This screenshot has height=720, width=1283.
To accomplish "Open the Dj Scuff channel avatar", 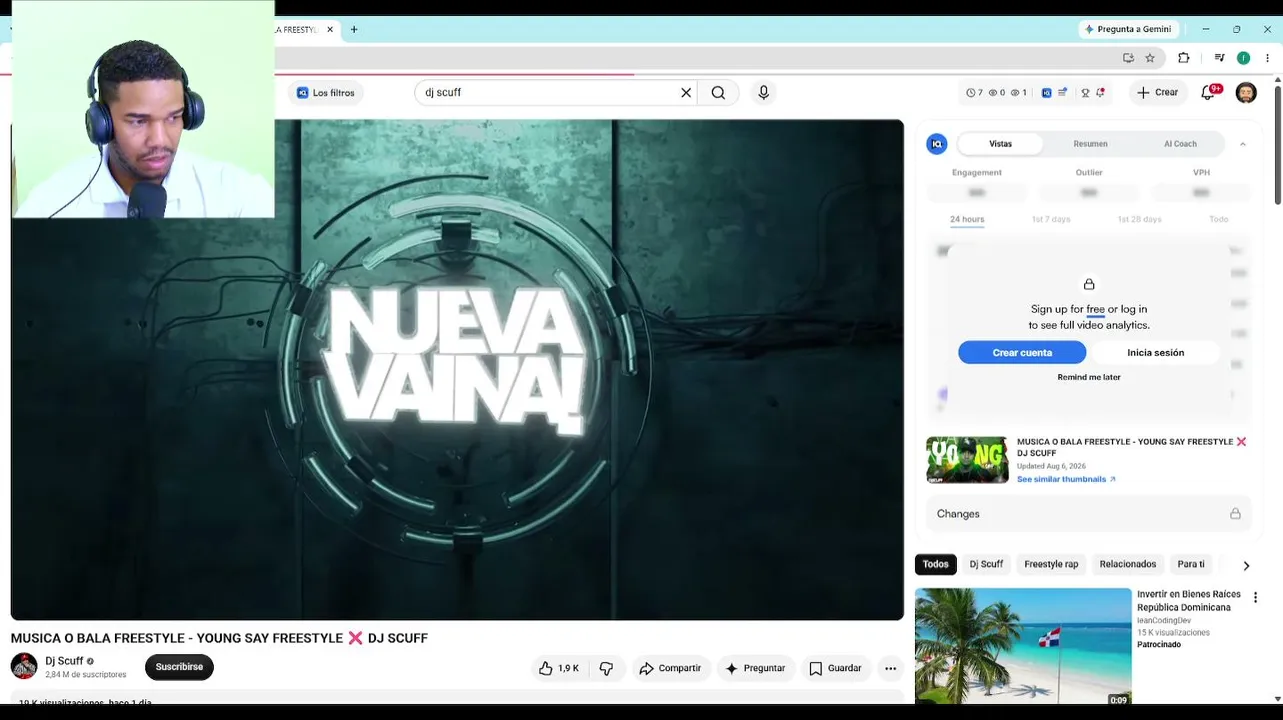I will click(24, 666).
